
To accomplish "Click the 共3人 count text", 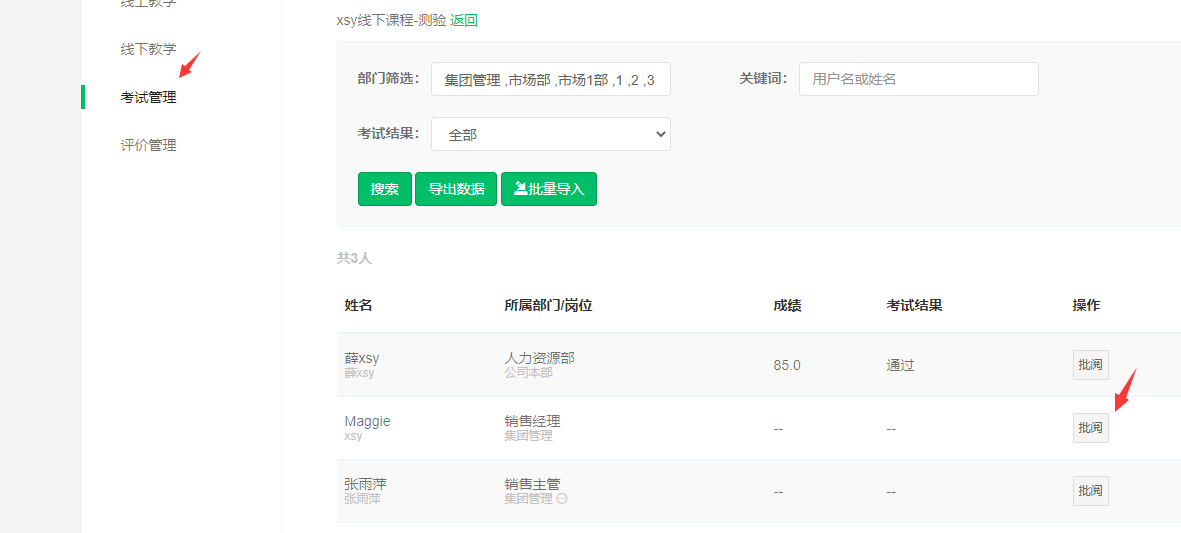I will (x=354, y=259).
